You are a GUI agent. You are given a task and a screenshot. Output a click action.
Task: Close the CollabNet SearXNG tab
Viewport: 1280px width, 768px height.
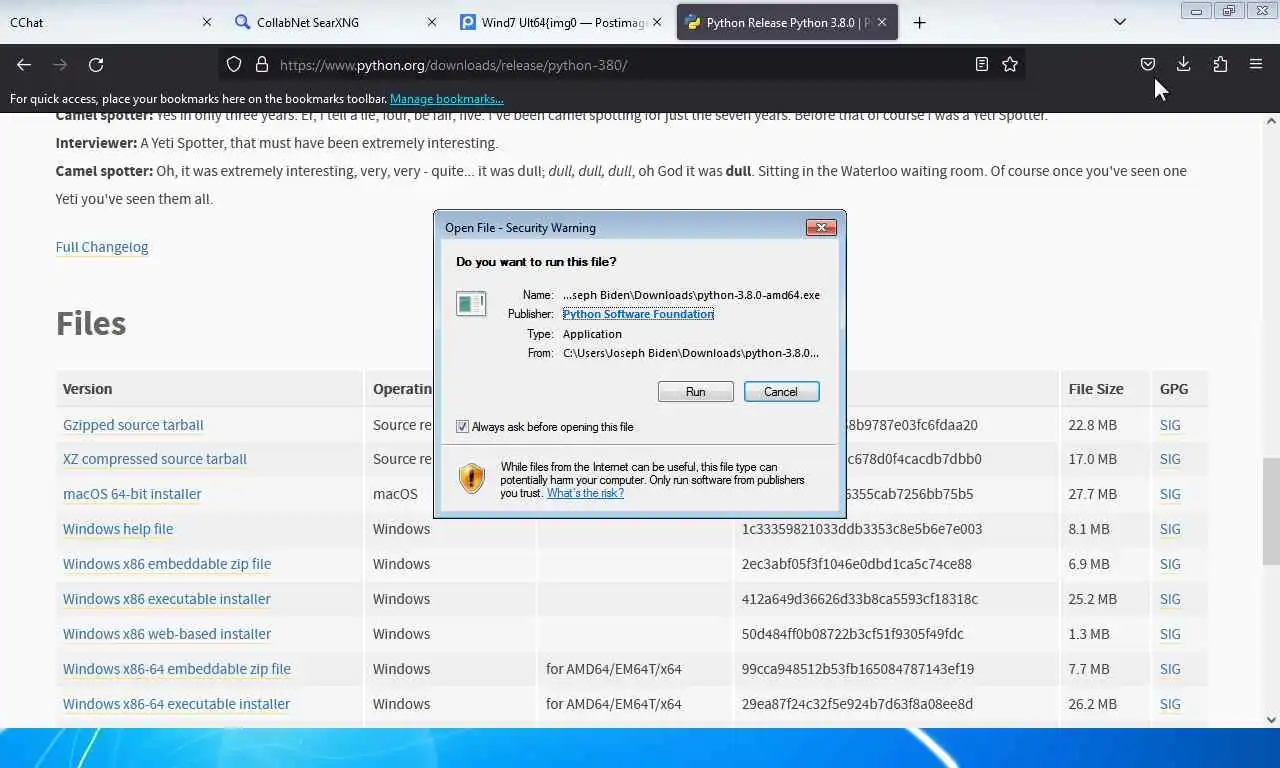(432, 22)
